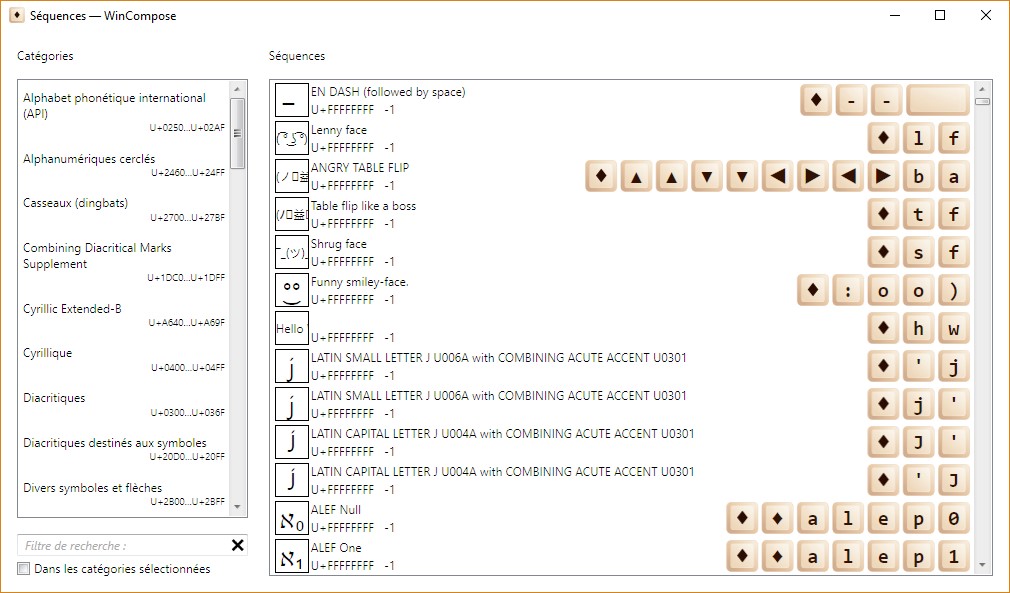Click the categories list scrollbar thumb
Image resolution: width=1010 pixels, height=593 pixels.
pyautogui.click(x=238, y=133)
